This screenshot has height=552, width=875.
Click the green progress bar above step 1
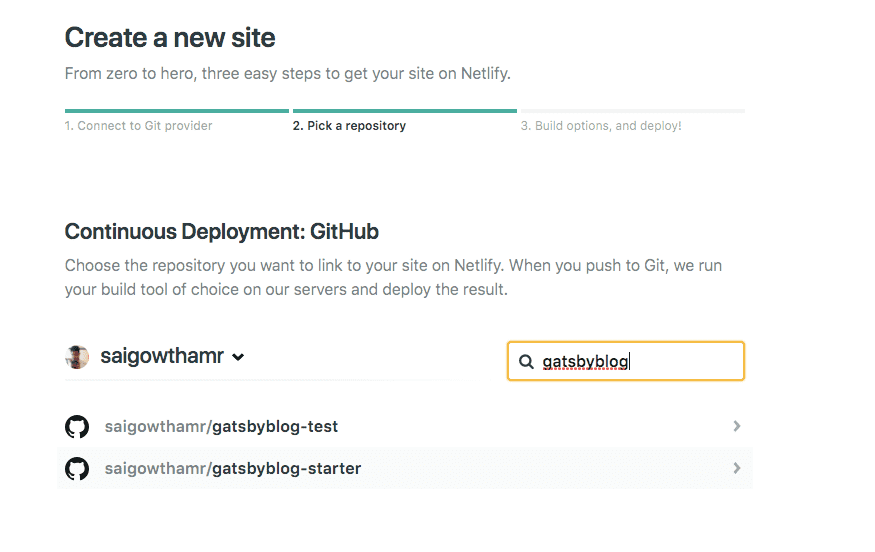(x=177, y=111)
